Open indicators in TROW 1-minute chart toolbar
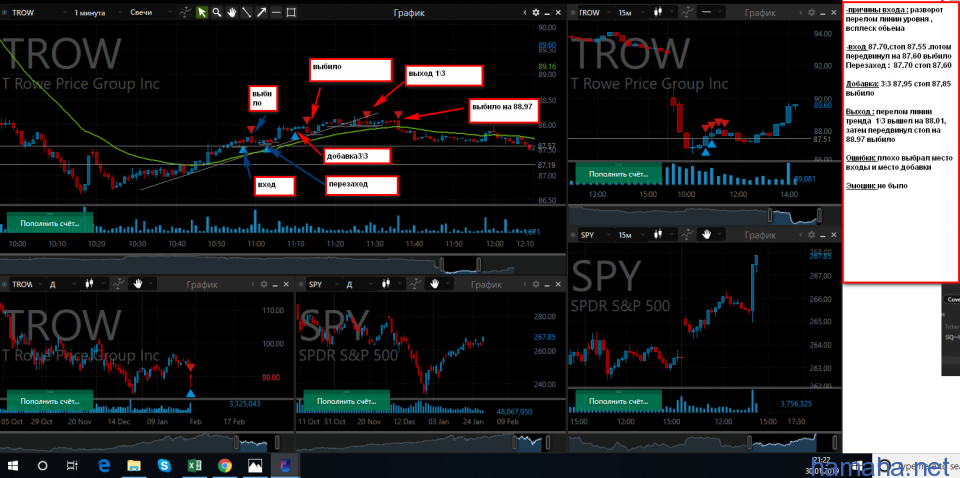Screen dimensions: 960x478 tap(186, 12)
